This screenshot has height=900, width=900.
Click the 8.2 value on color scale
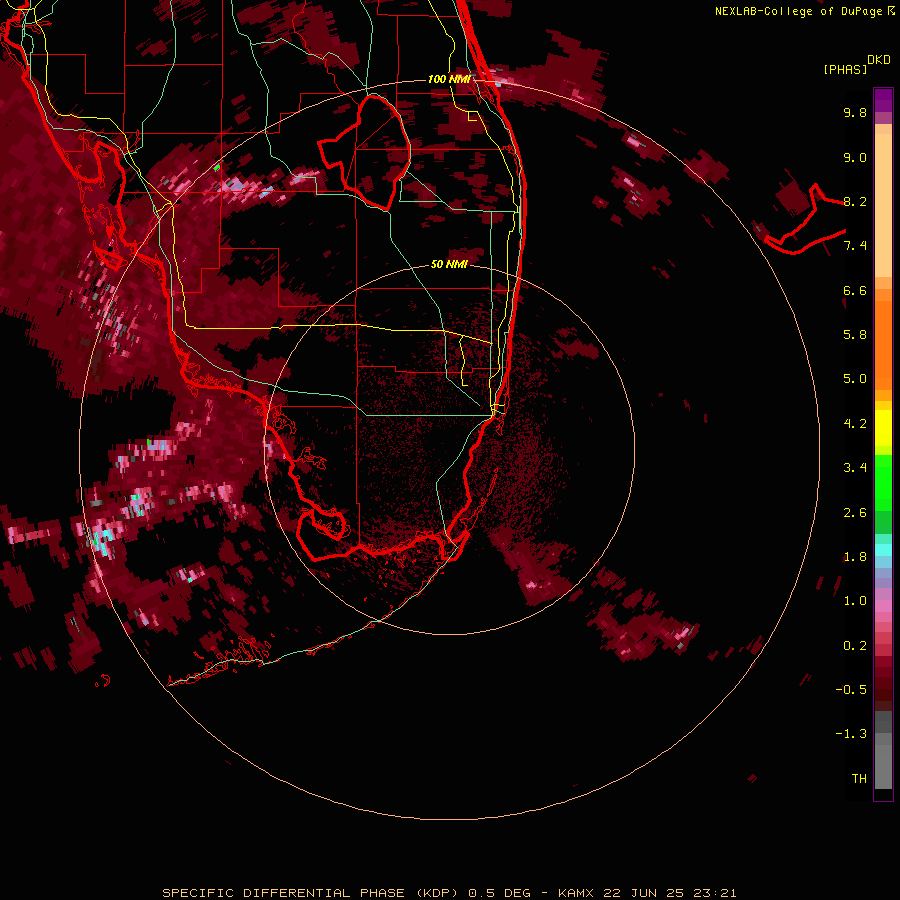click(855, 201)
